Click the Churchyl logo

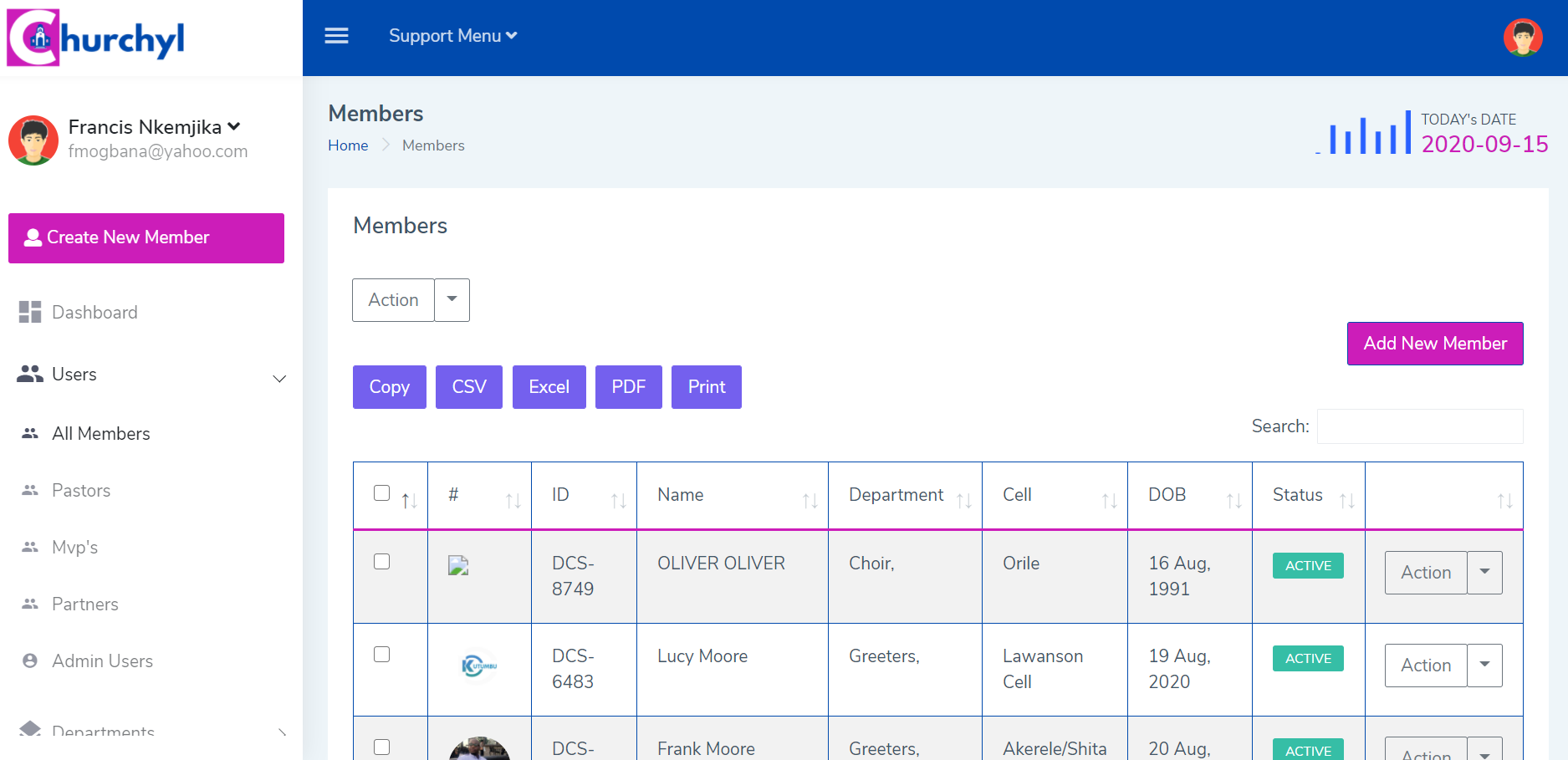click(95, 37)
